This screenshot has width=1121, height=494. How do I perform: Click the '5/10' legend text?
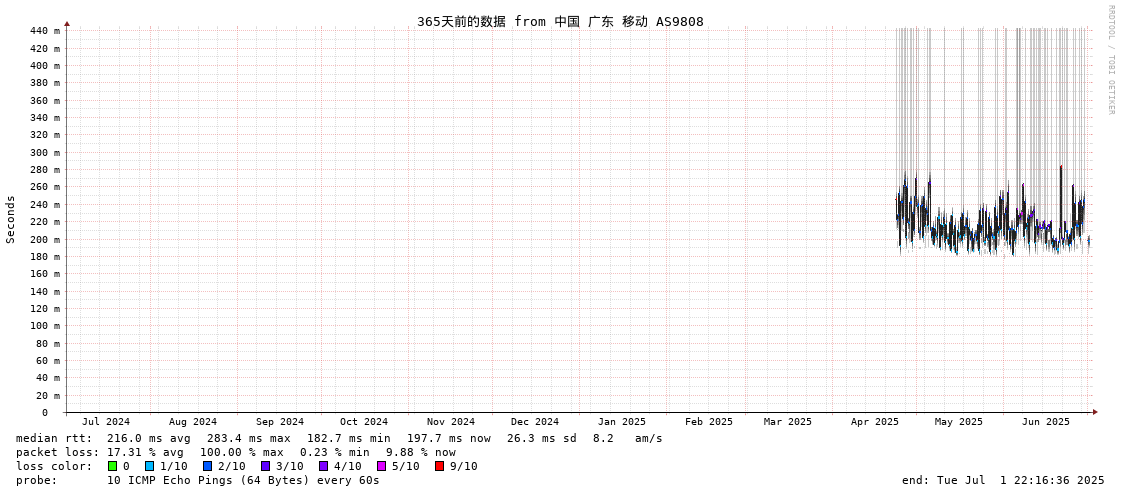point(405,466)
